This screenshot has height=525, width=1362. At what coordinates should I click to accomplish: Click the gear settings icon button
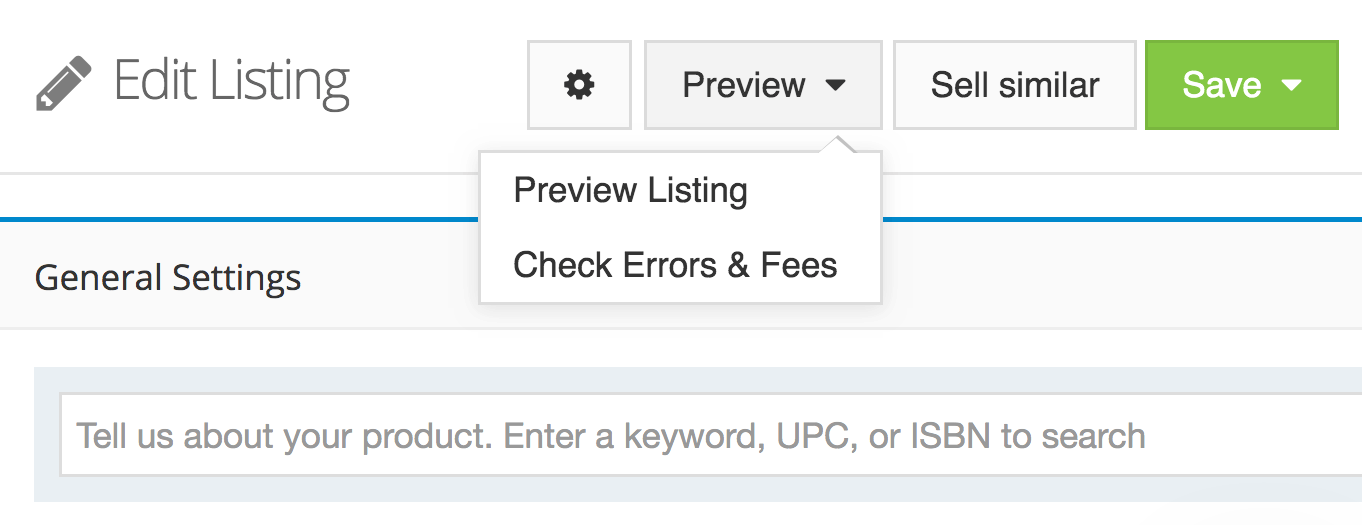[579, 85]
